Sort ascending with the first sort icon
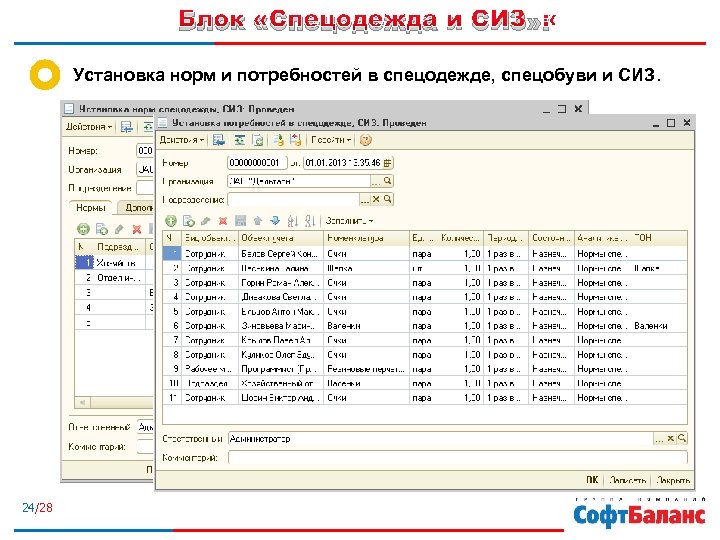 click(x=292, y=221)
